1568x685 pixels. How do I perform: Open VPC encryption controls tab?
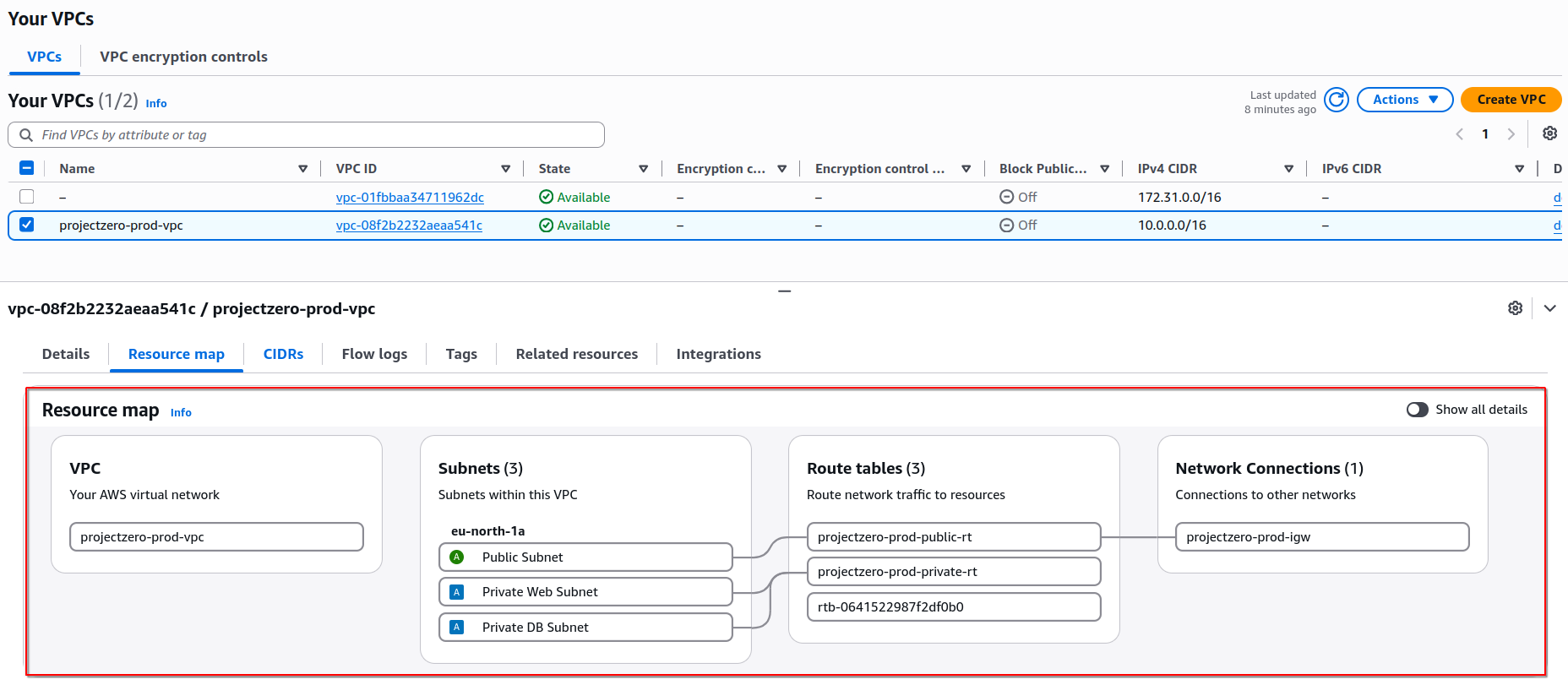pos(183,57)
